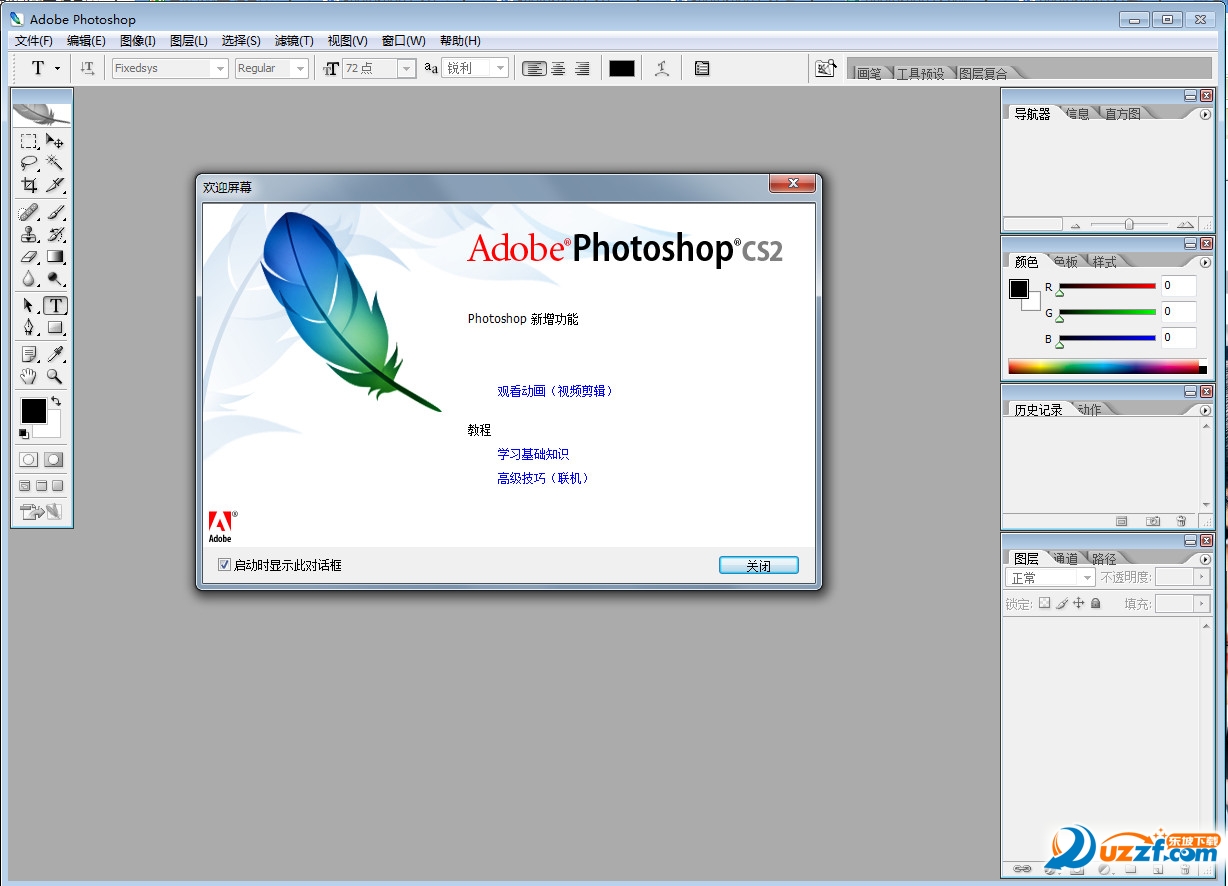Viewport: 1228px width, 886px height.
Task: Open the 文件(F) menu
Action: (33, 41)
